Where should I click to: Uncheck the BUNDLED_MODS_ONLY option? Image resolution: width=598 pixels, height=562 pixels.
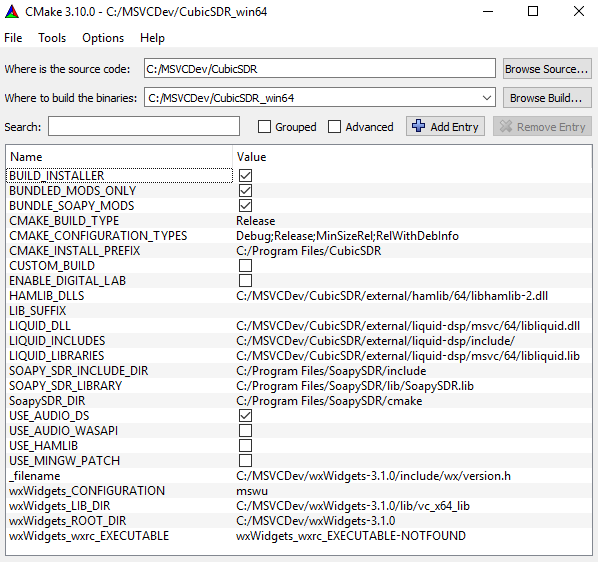tap(245, 191)
